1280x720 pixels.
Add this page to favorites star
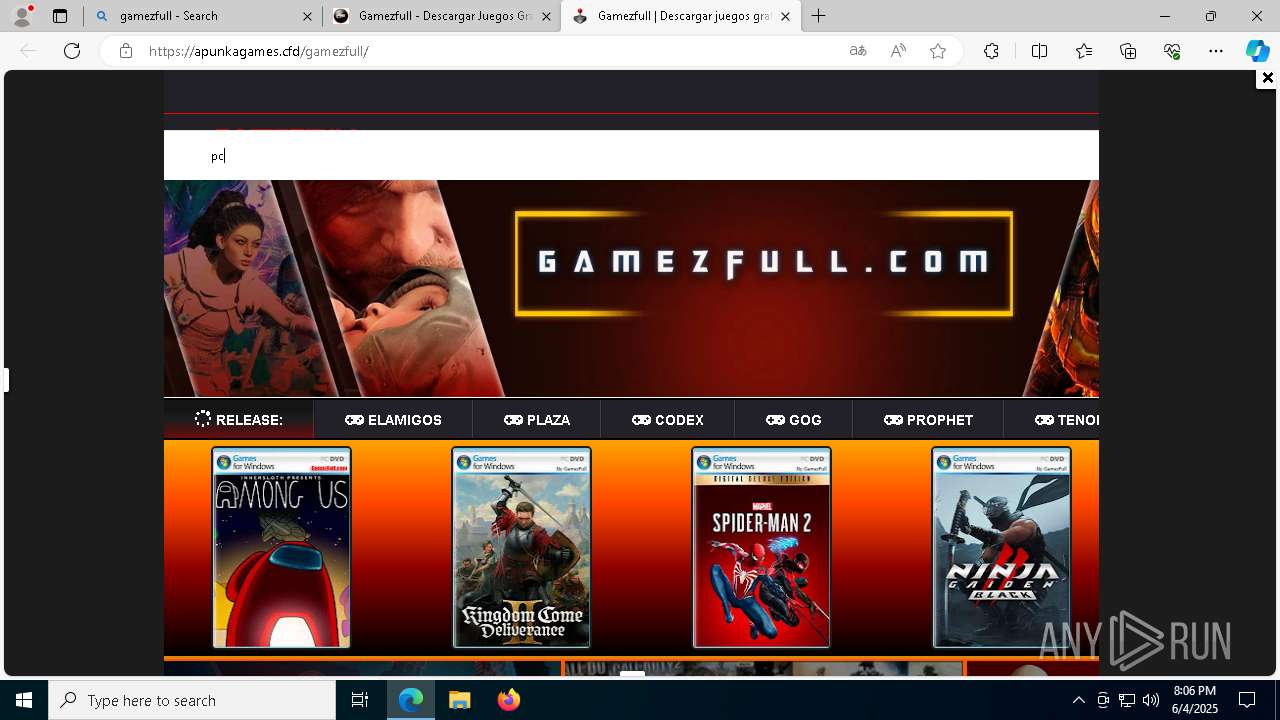pos(938,51)
